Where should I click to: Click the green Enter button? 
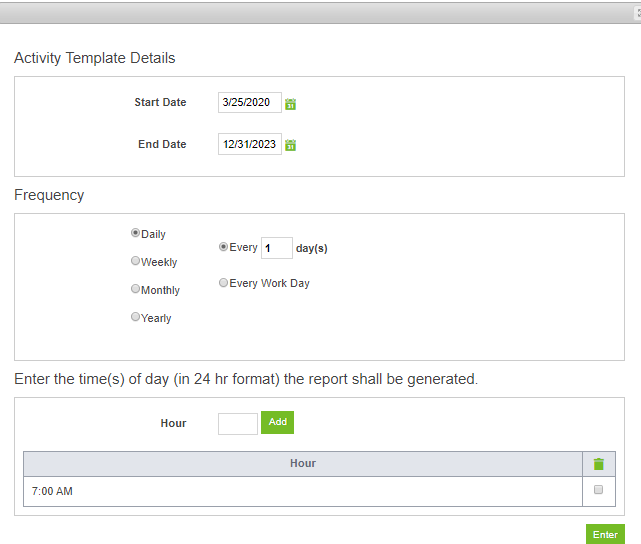coord(605,534)
